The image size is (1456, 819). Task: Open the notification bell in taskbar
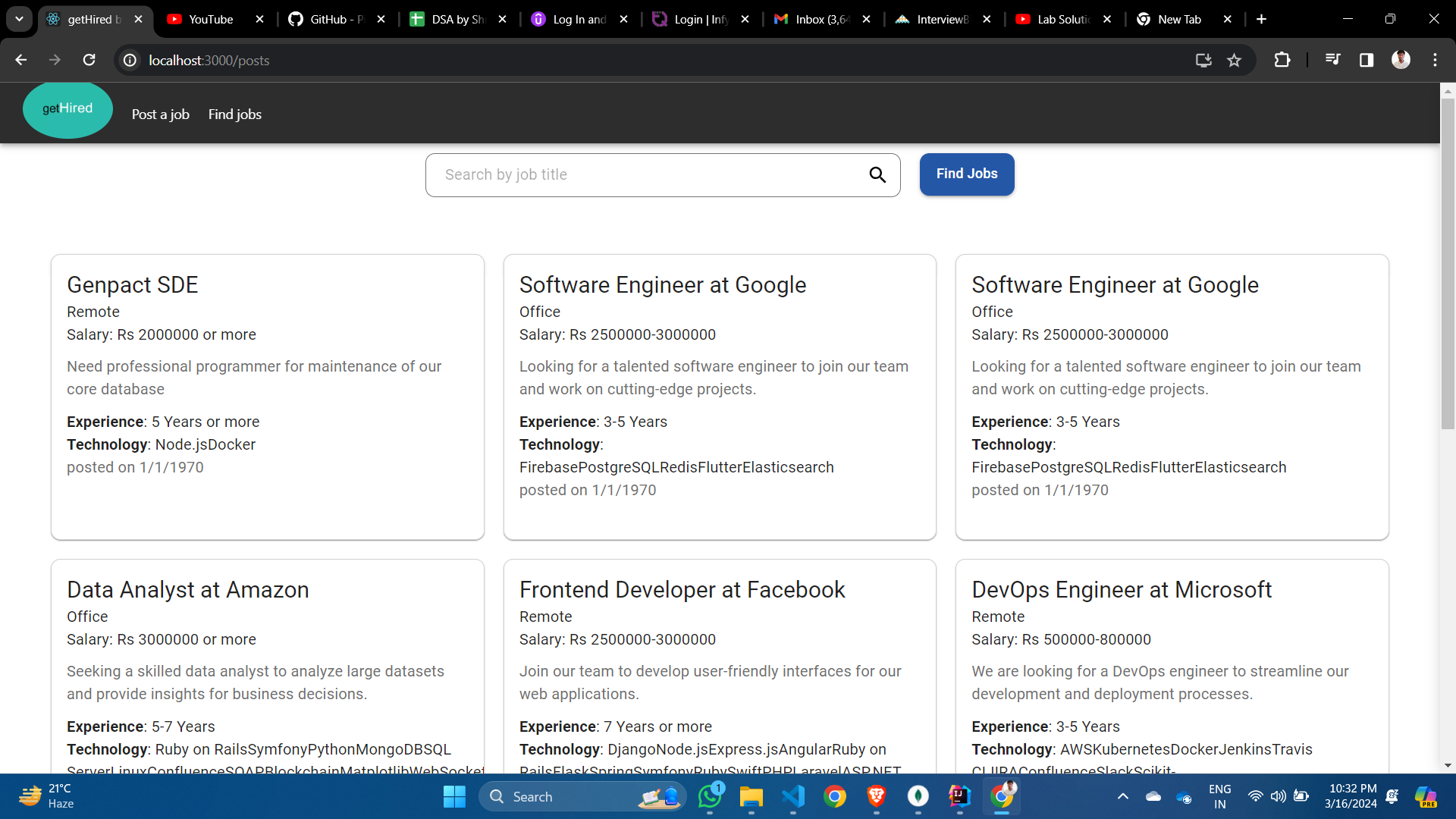click(x=1392, y=796)
